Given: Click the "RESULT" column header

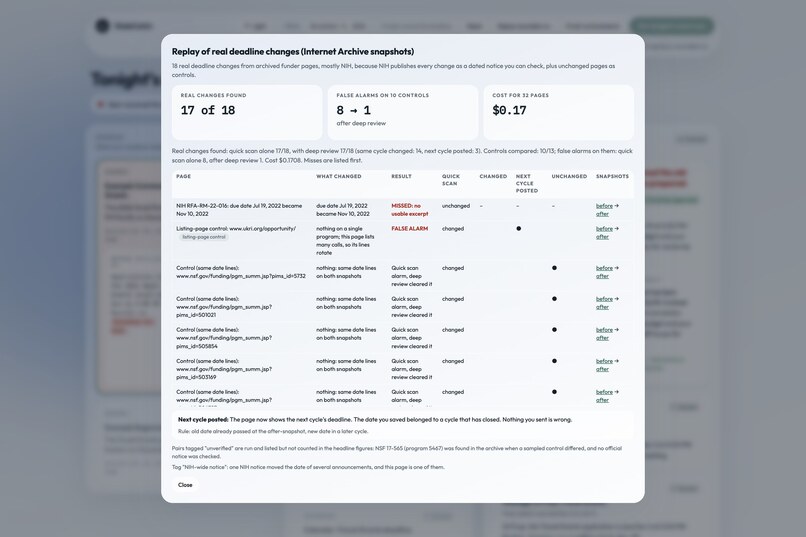Looking at the screenshot, I should (401, 176).
